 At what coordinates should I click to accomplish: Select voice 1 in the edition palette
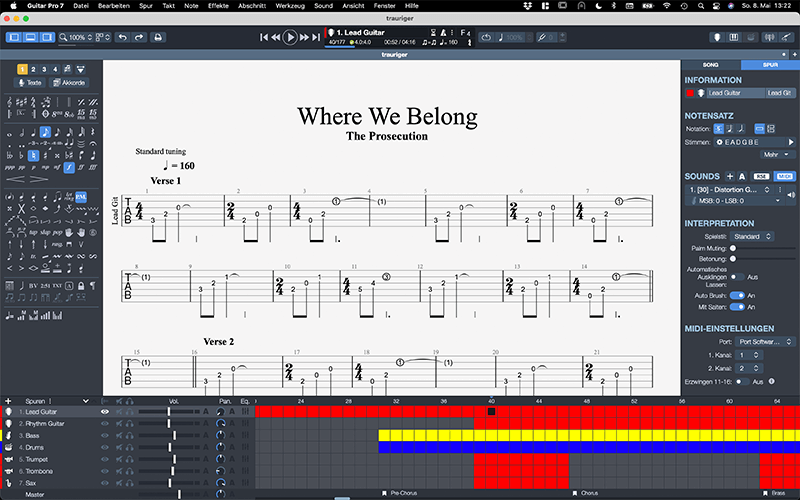click(x=22, y=69)
